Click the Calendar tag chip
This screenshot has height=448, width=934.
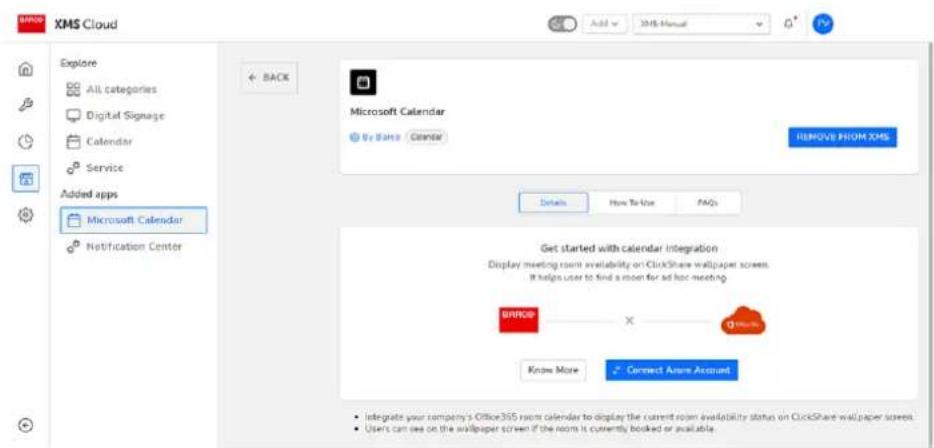coord(426,137)
